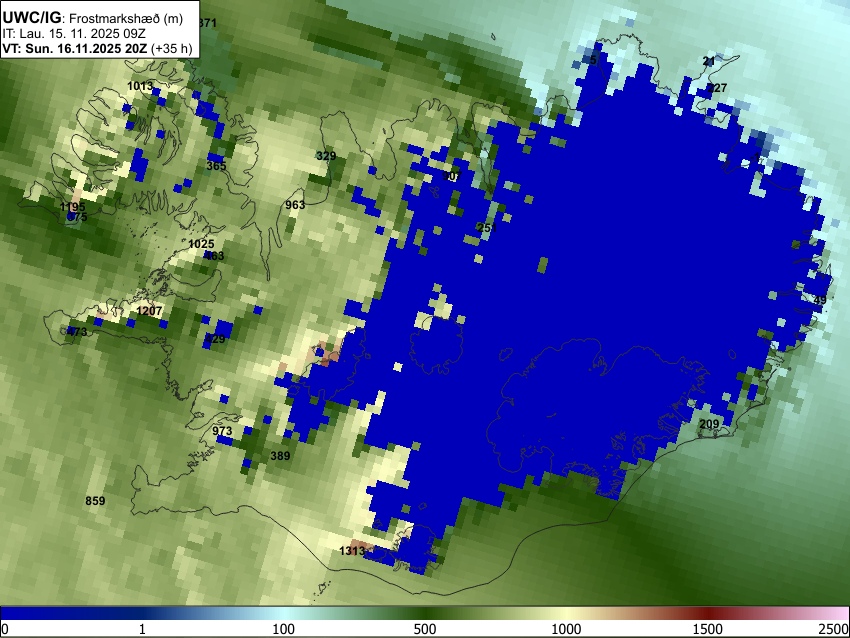Click the colorbar label 2500
This screenshot has width=850, height=638.
(x=834, y=629)
